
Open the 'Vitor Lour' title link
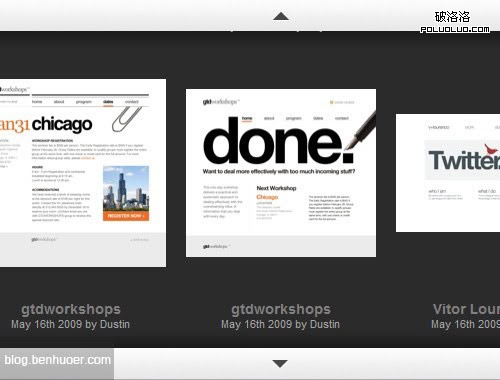click(x=466, y=309)
